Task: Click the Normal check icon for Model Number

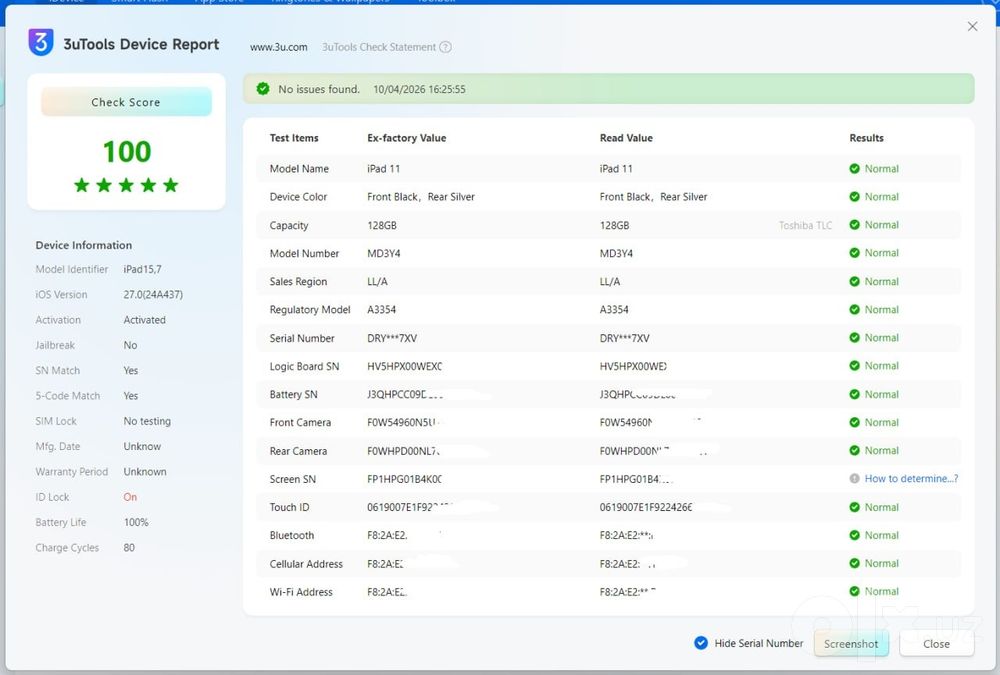Action: 855,253
